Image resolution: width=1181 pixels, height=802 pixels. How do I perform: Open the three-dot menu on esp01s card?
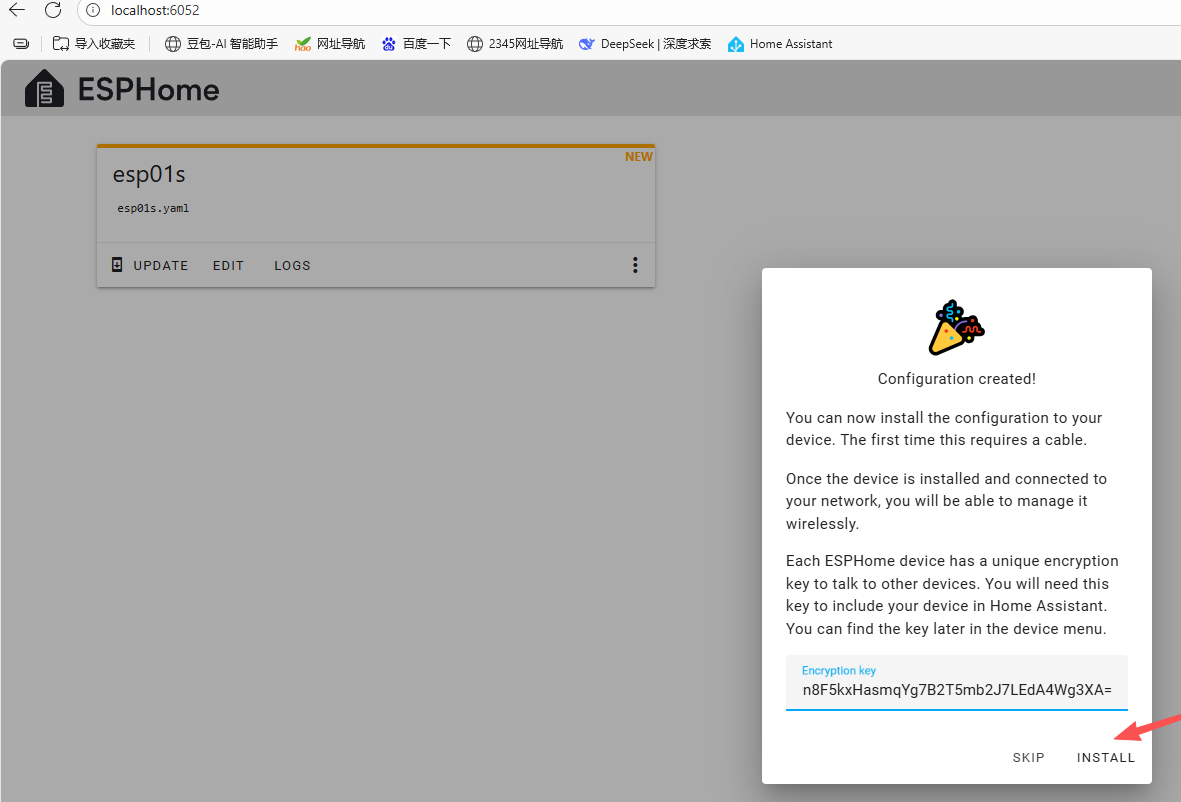pyautogui.click(x=635, y=265)
